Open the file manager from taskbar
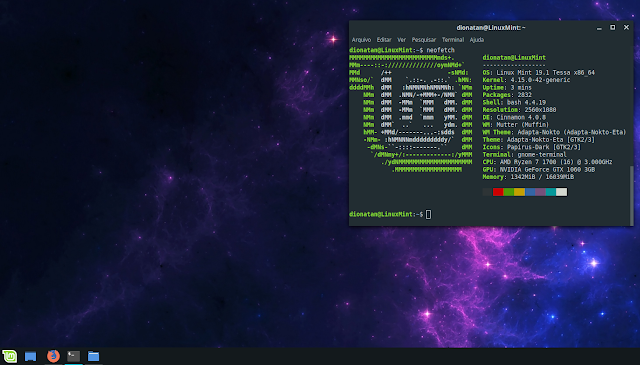Screen dimensions: 640x365 pyautogui.click(x=93, y=356)
